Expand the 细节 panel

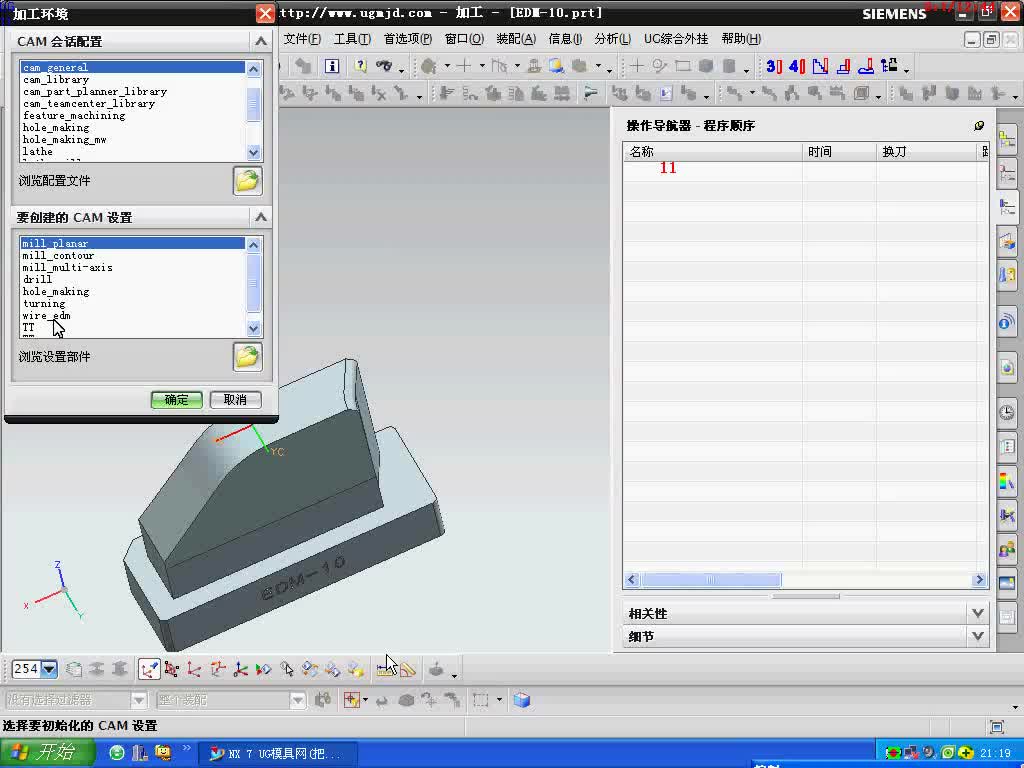click(978, 636)
